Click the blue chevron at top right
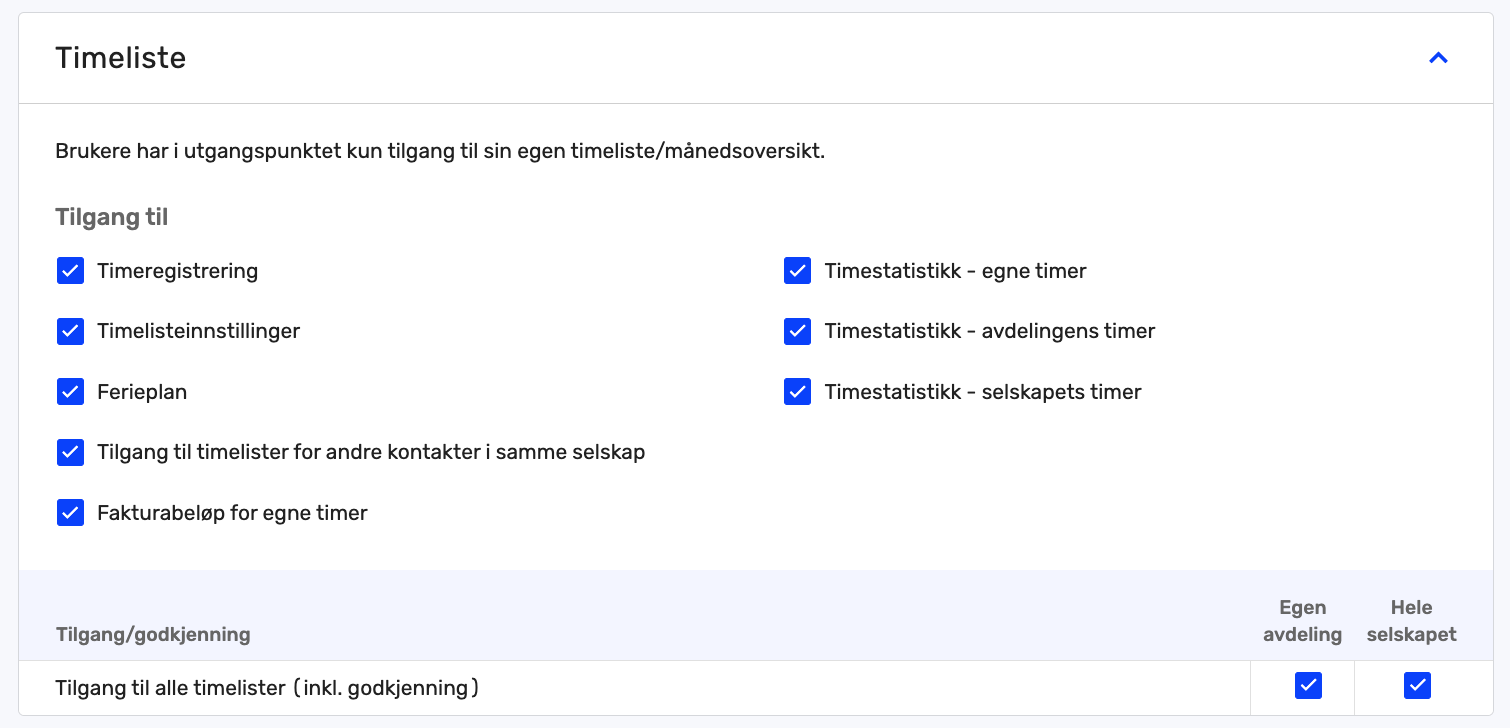Image resolution: width=1510 pixels, height=728 pixels. coord(1439,57)
